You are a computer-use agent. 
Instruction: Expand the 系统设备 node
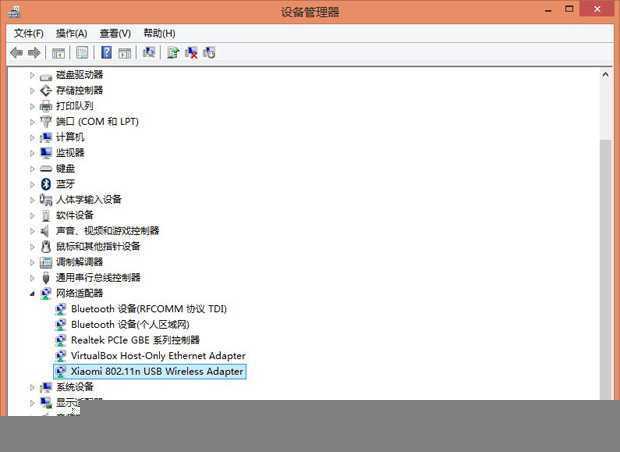click(x=32, y=387)
